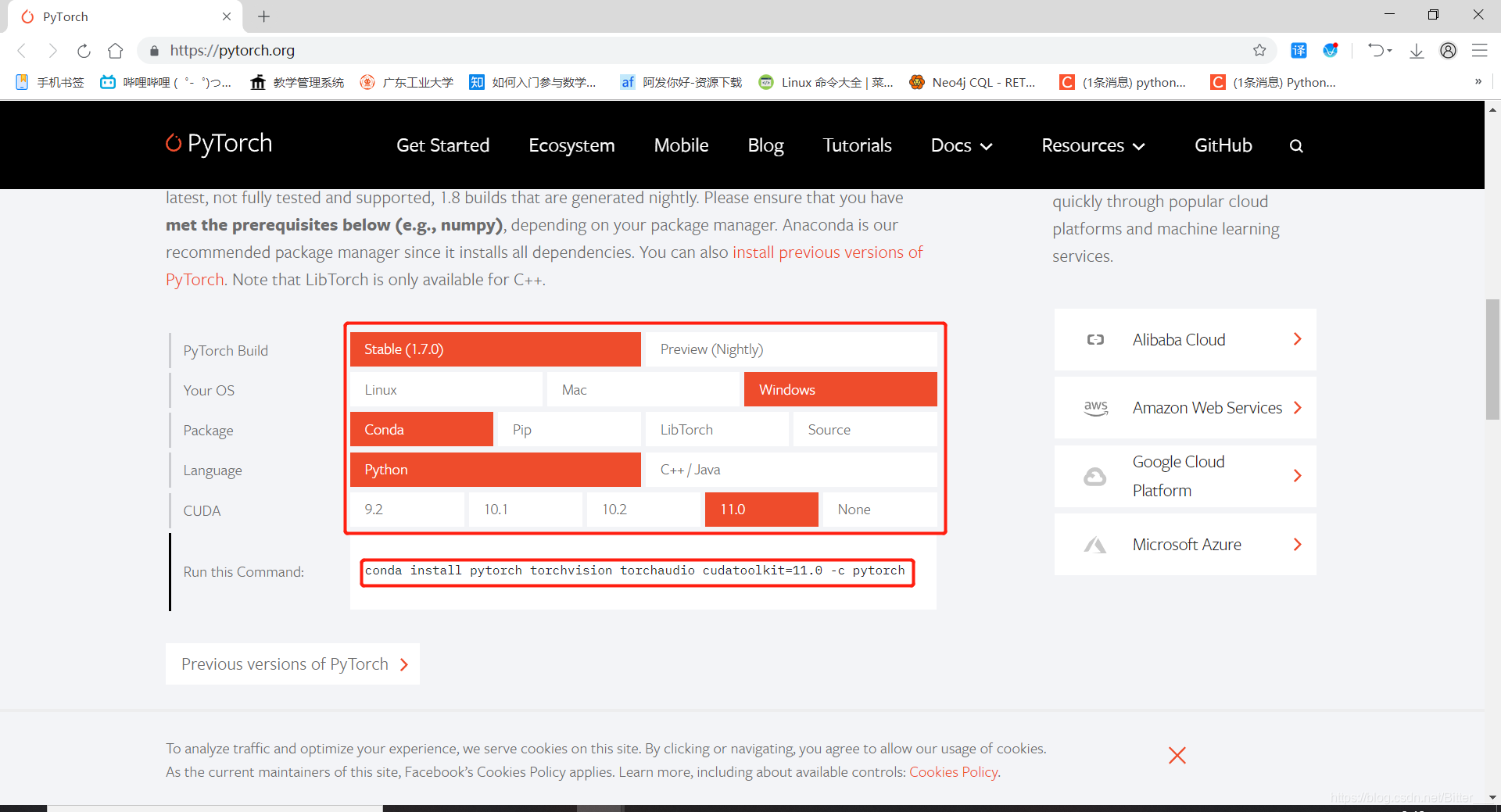The image size is (1501, 812).
Task: Open the Cookies Policy link
Action: pos(953,772)
